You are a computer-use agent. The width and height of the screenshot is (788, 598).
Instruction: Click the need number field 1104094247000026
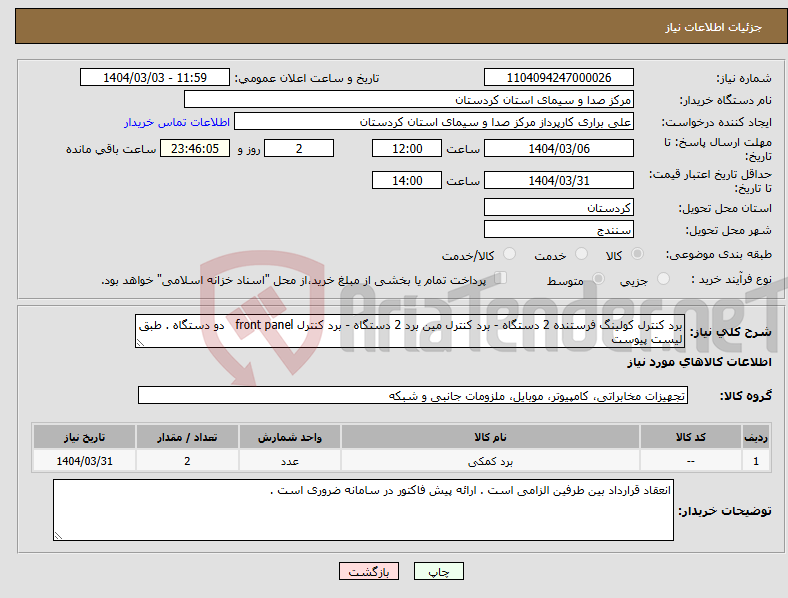(558, 77)
